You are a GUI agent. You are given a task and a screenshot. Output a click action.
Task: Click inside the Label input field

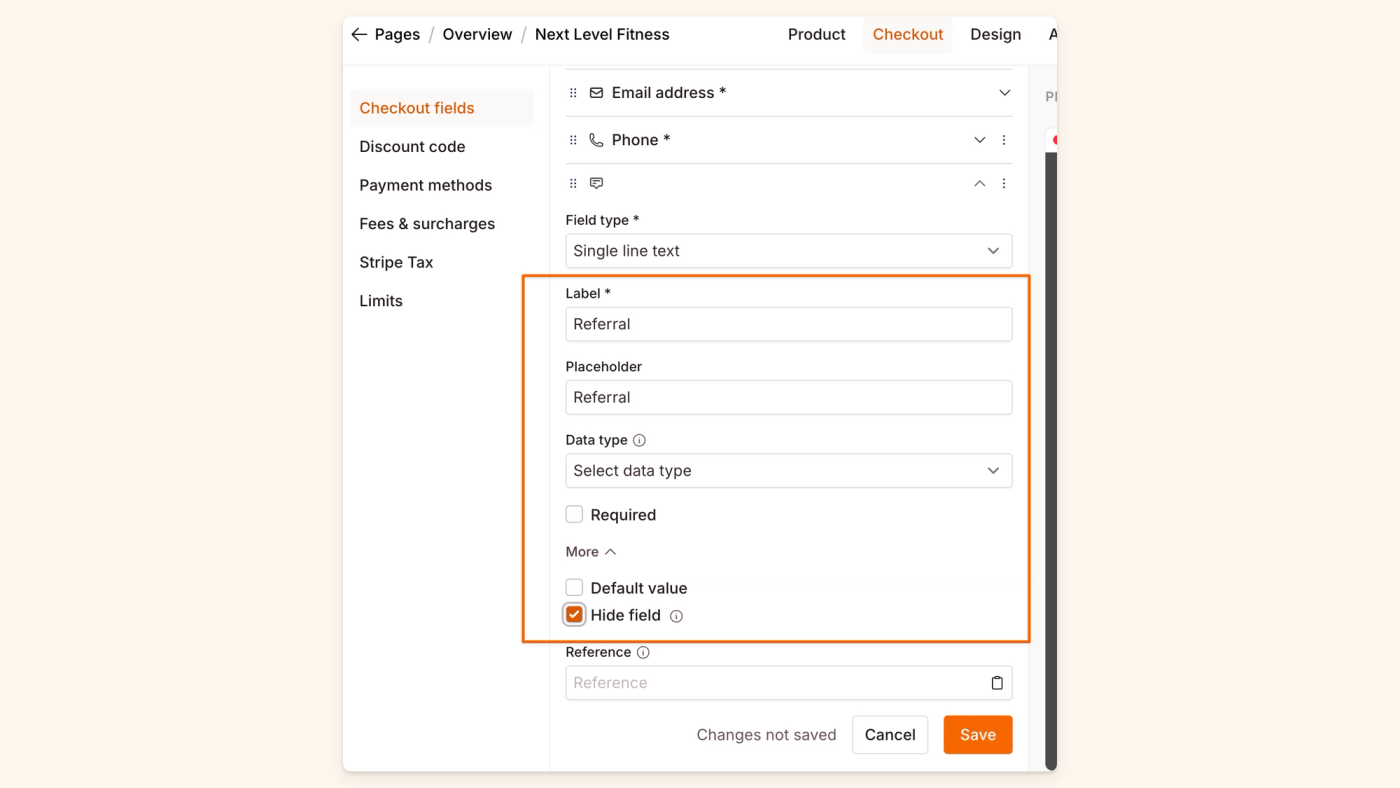click(788, 324)
